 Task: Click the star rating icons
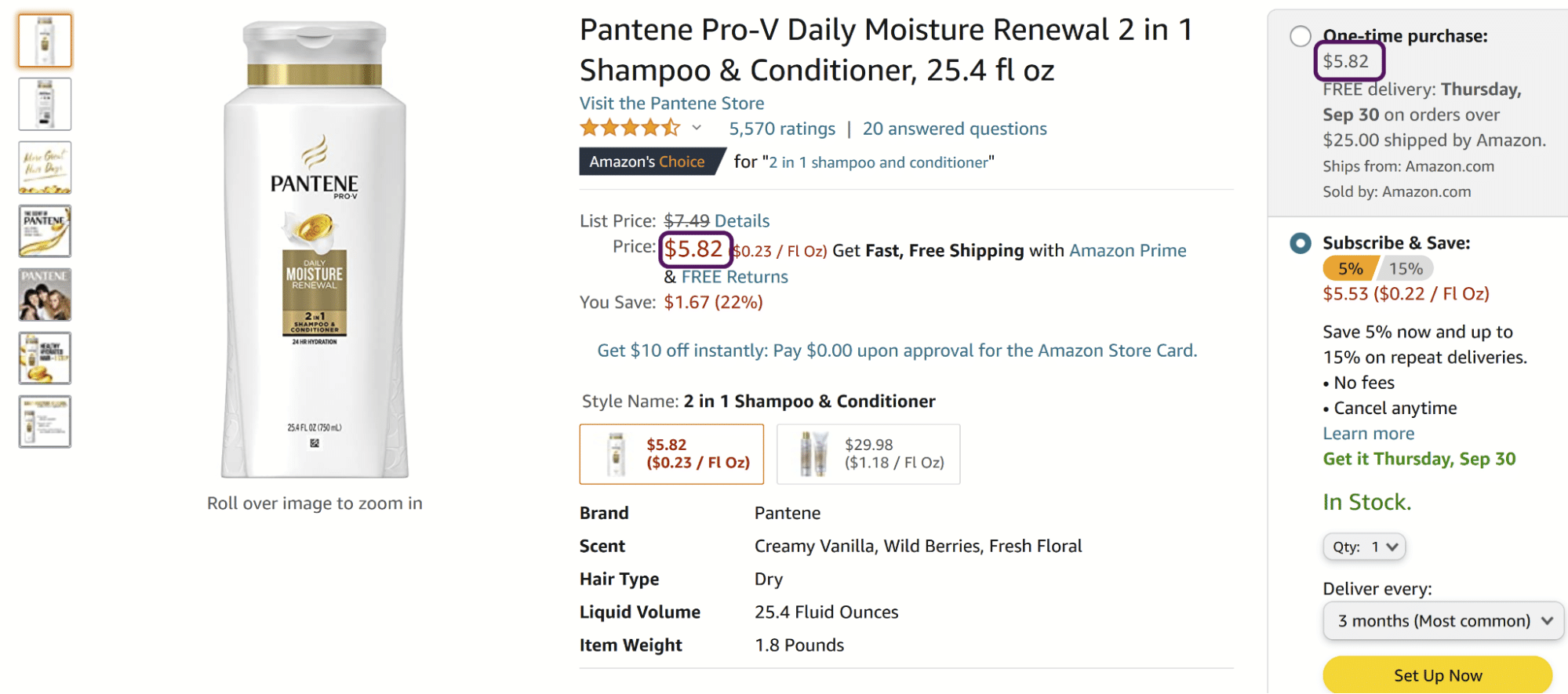[629, 128]
